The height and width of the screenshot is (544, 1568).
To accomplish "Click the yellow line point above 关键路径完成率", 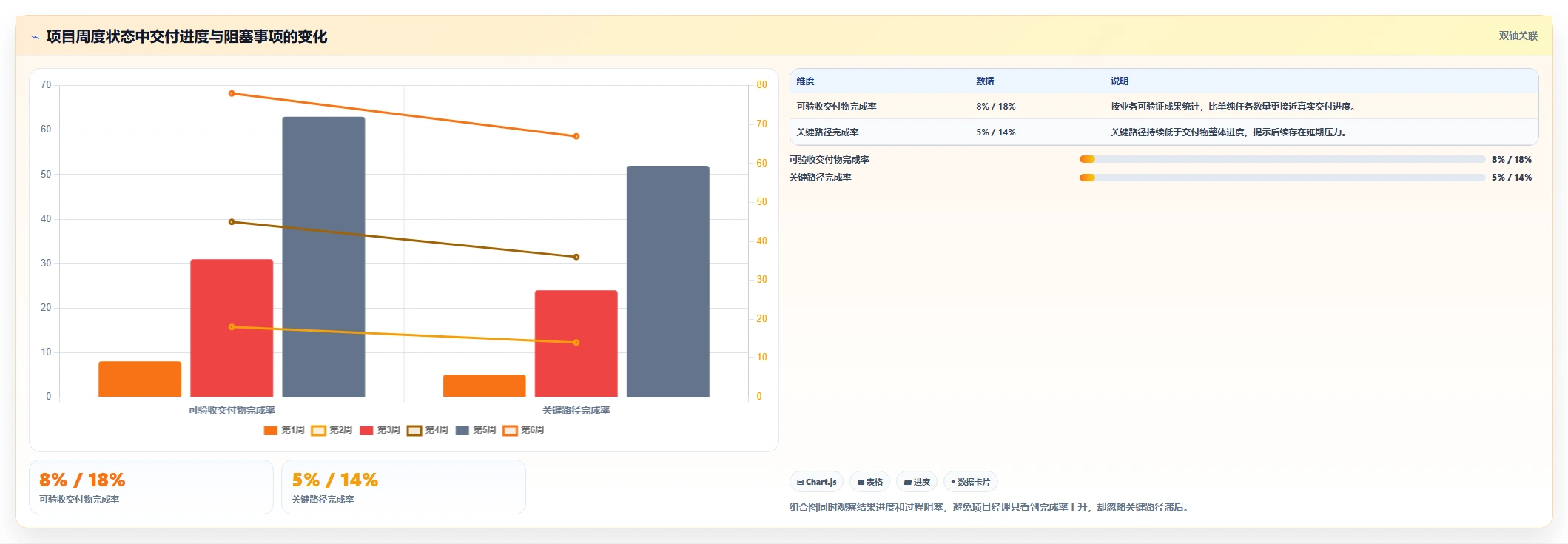I will pyautogui.click(x=576, y=343).
